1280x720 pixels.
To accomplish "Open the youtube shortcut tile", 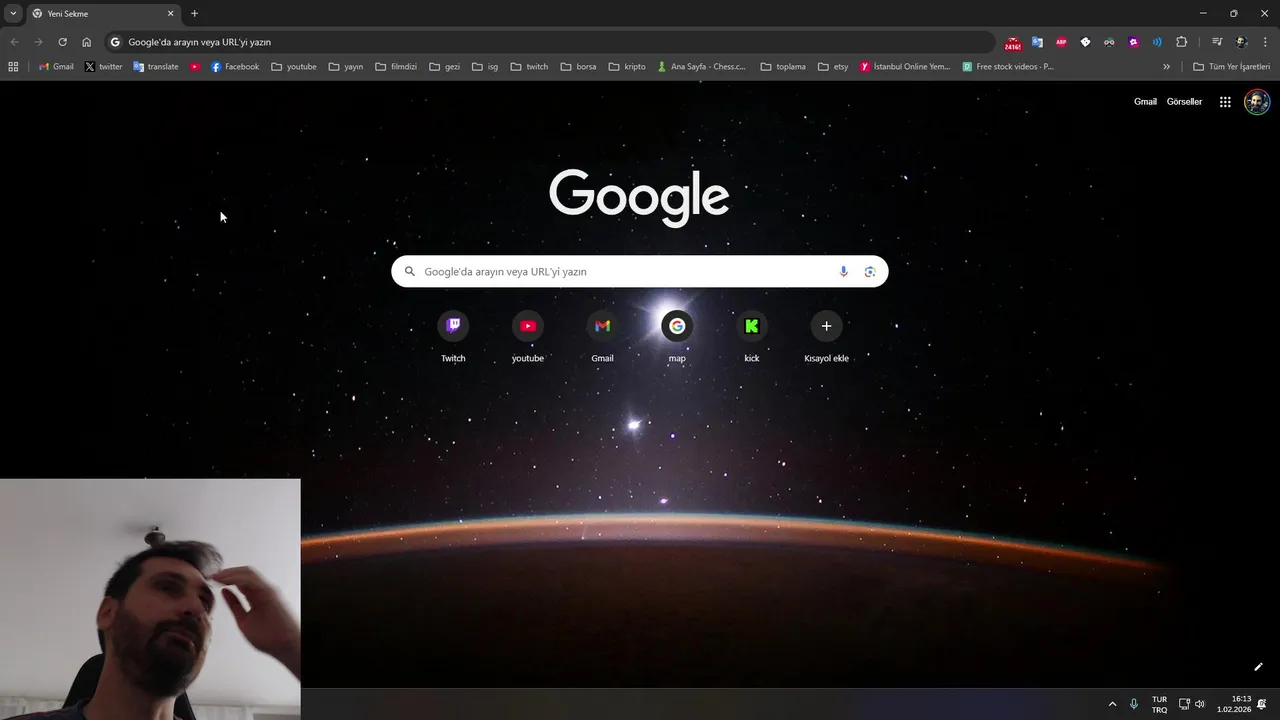I will pyautogui.click(x=528, y=338).
